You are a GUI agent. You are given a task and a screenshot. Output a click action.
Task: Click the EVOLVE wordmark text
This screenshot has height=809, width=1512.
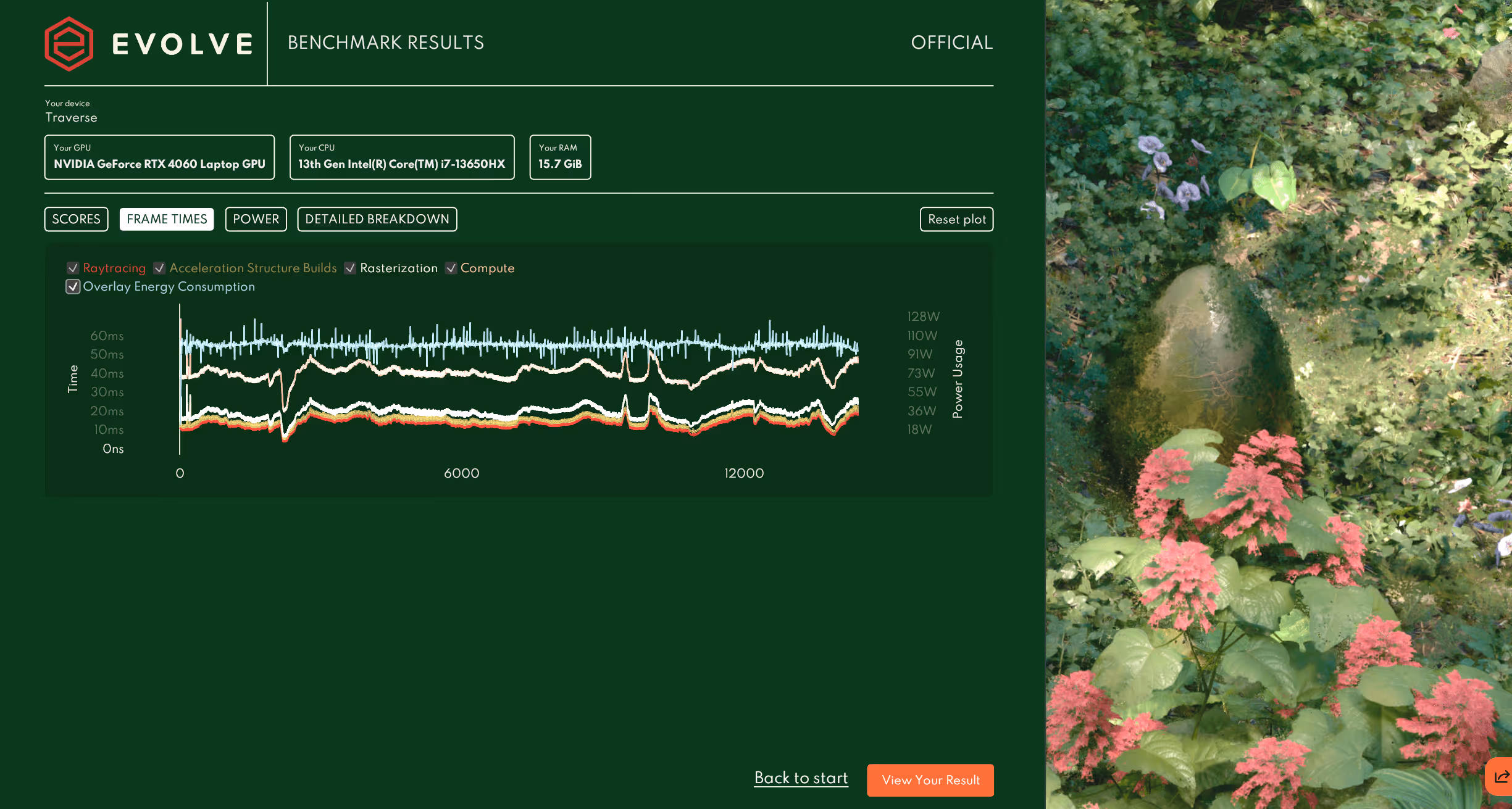click(183, 44)
